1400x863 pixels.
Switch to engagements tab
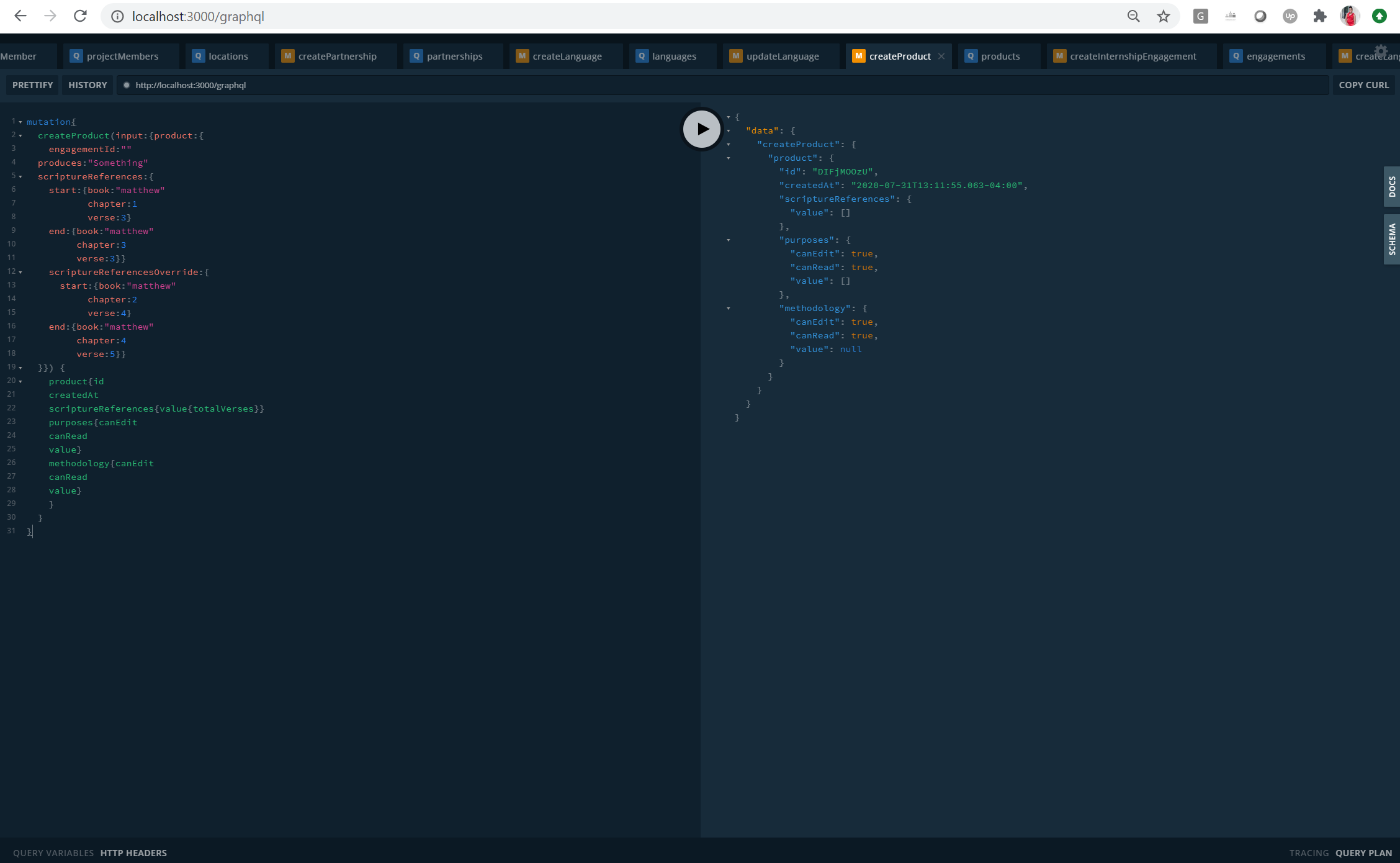pyautogui.click(x=1275, y=56)
